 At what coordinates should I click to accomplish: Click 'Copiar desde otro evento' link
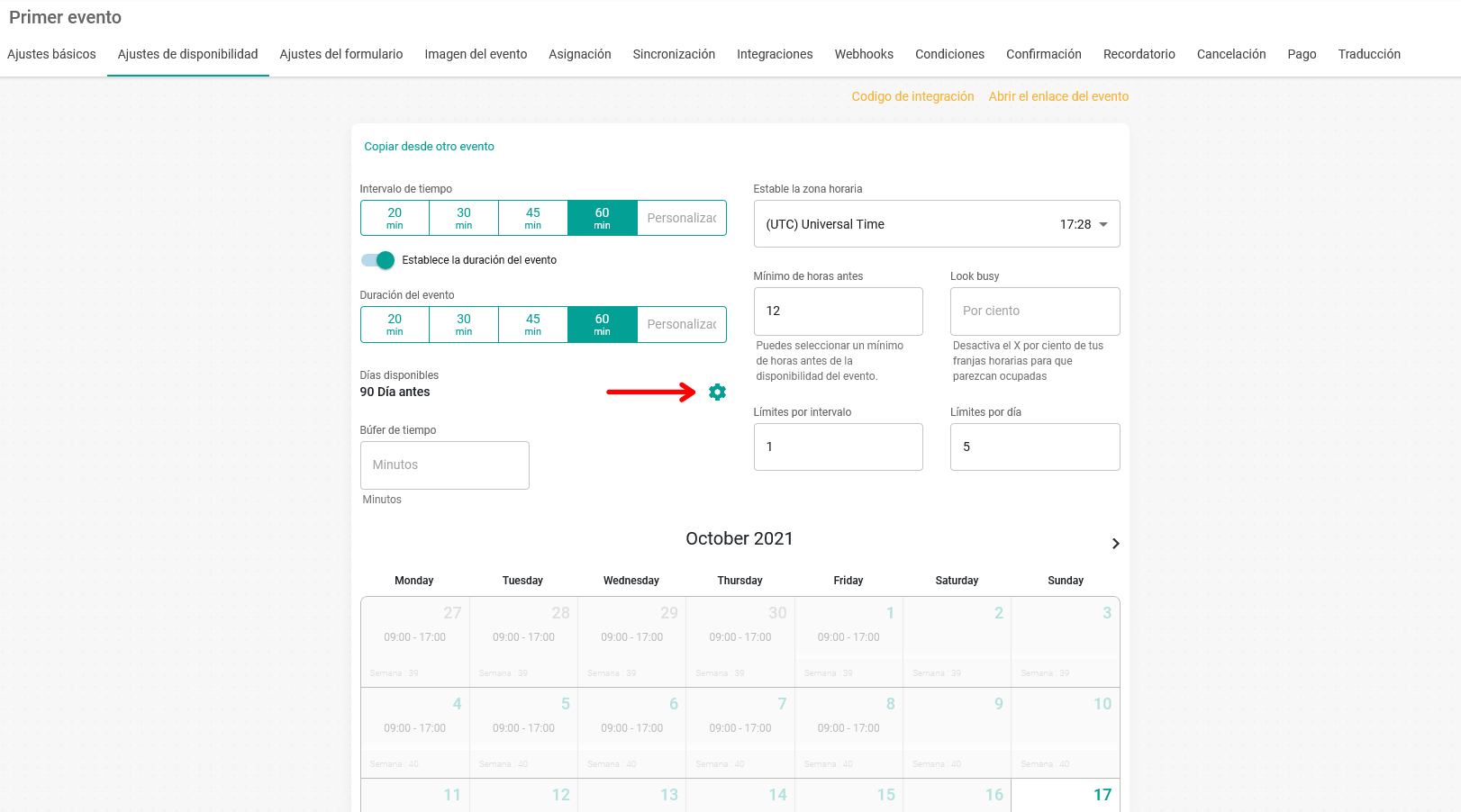pyautogui.click(x=430, y=146)
